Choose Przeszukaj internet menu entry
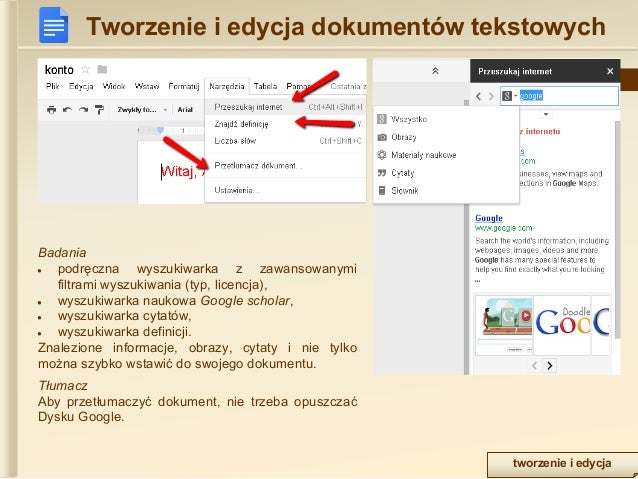The width and height of the screenshot is (638, 479). click(286, 107)
